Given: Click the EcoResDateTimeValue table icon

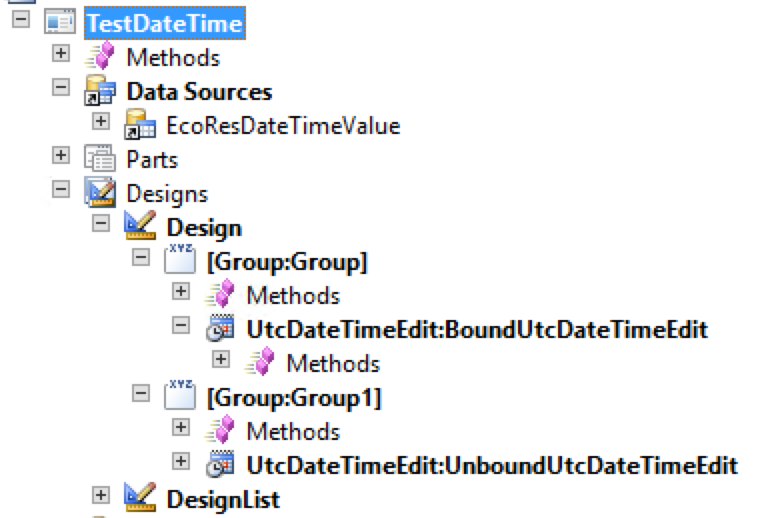Looking at the screenshot, I should 140,124.
